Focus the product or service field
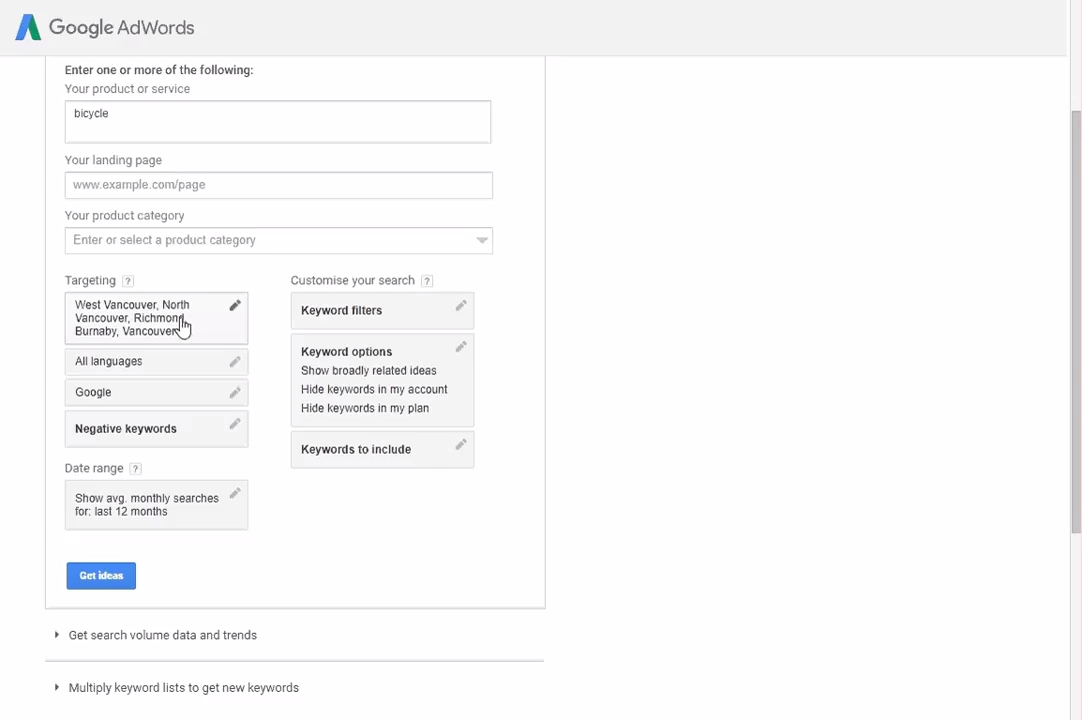This screenshot has height=720, width=1082. point(278,122)
